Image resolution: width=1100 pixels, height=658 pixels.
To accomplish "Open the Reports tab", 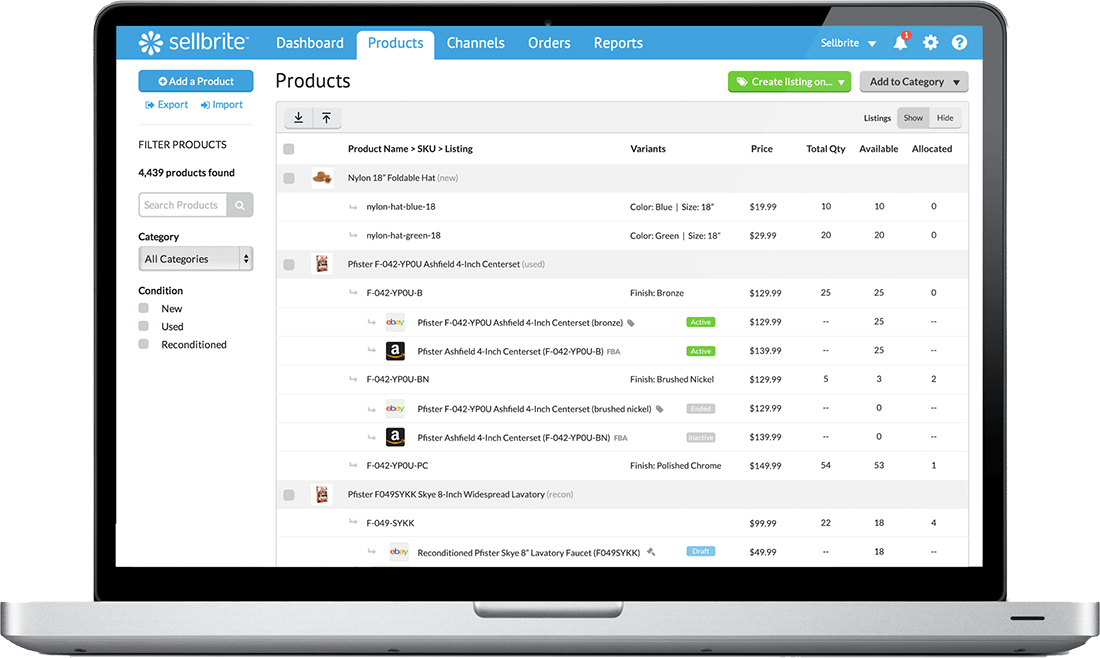I will (618, 43).
